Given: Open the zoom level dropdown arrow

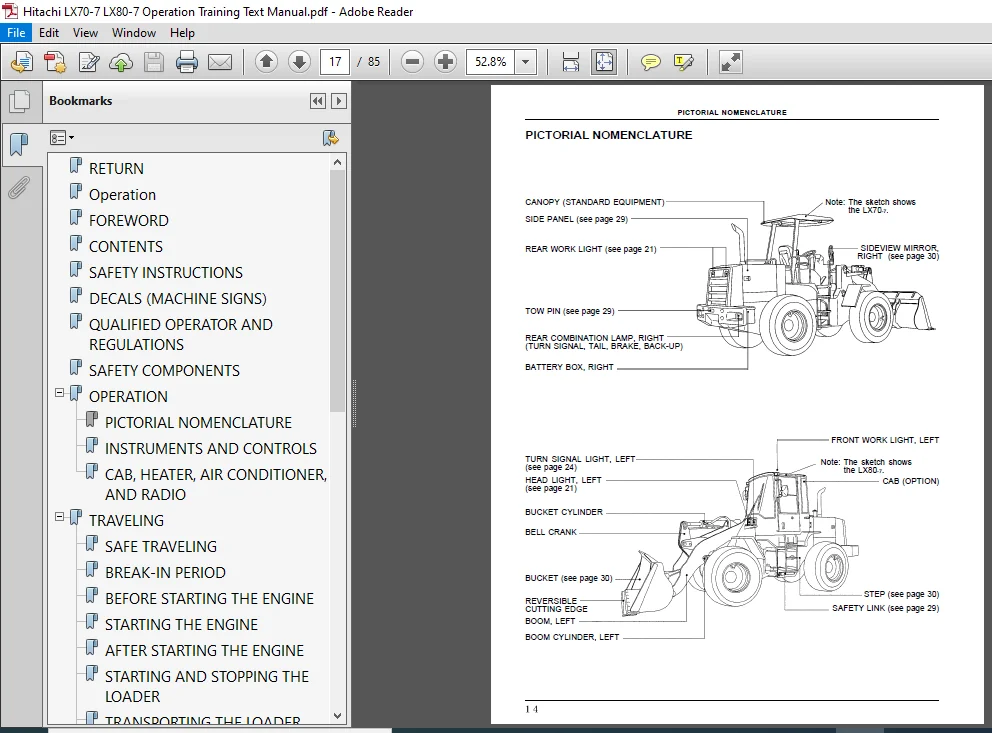Looking at the screenshot, I should tap(525, 62).
